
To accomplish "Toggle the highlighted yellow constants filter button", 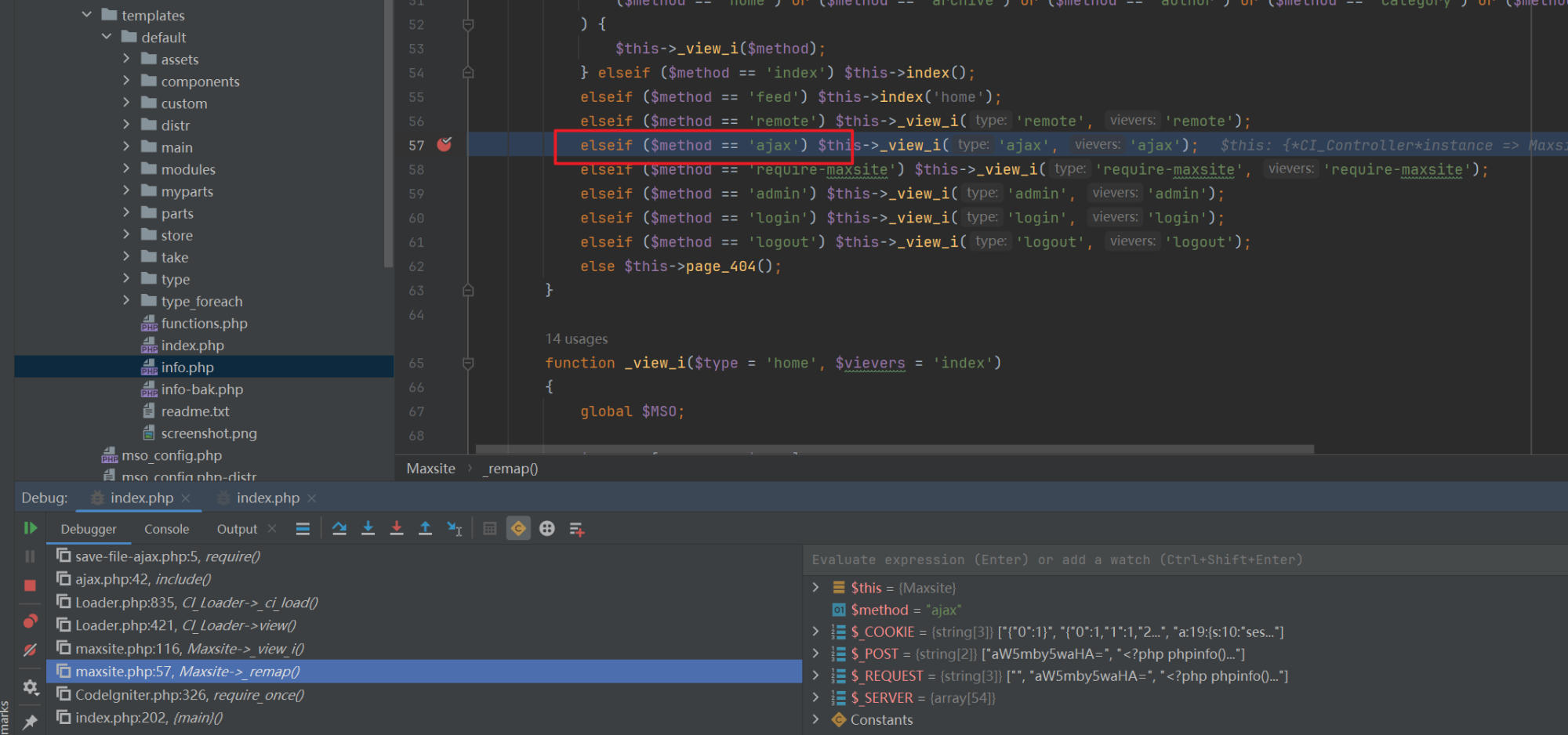I will 518,529.
